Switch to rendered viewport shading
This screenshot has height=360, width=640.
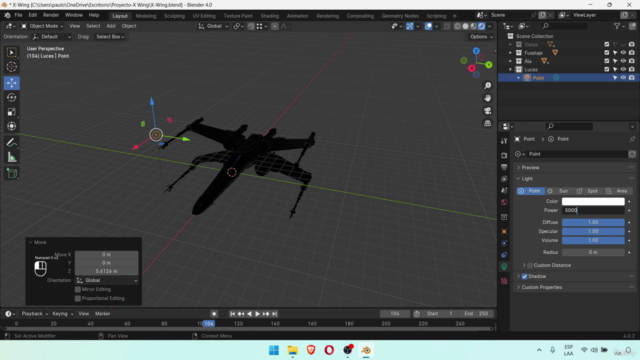click(x=482, y=26)
